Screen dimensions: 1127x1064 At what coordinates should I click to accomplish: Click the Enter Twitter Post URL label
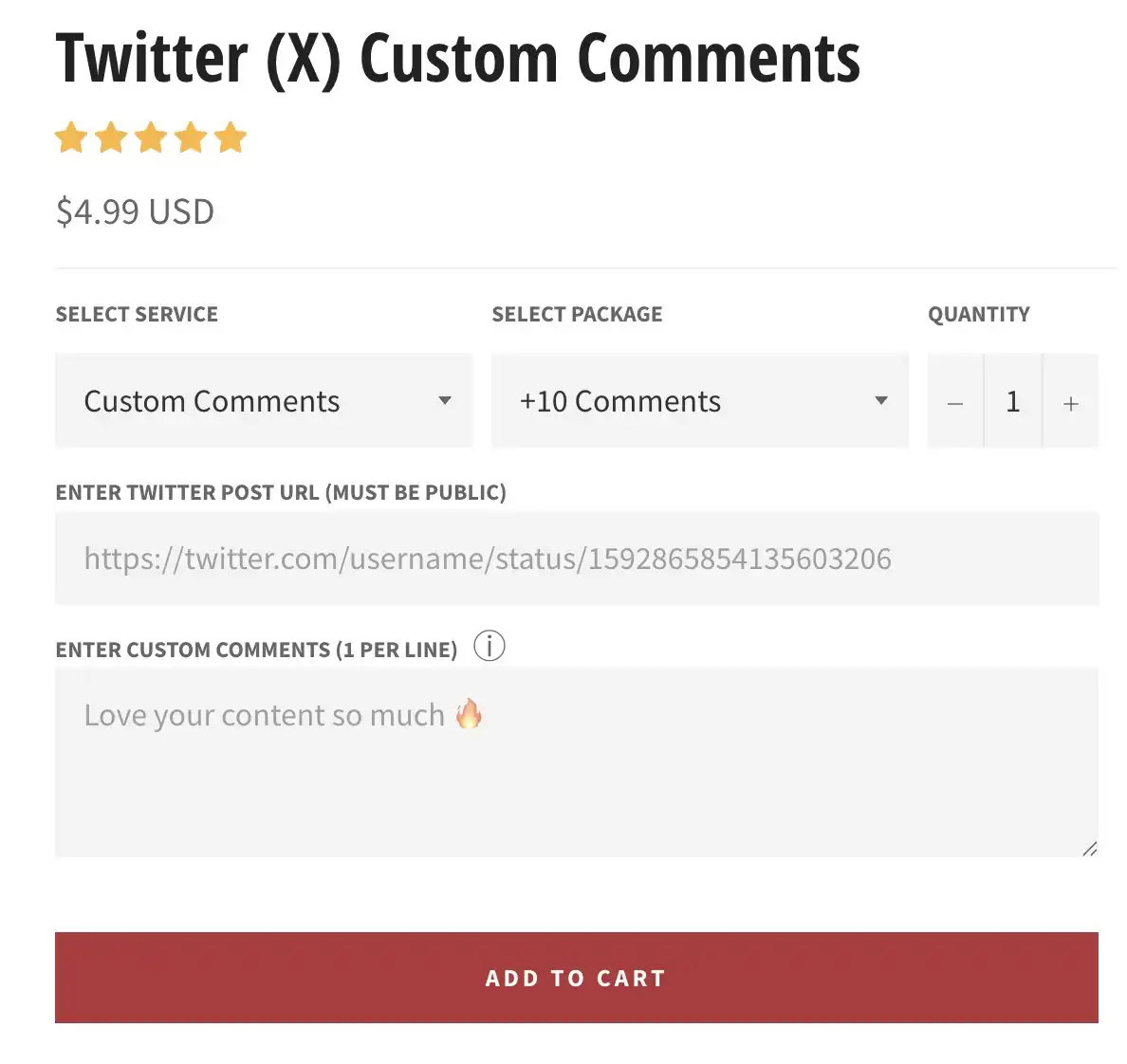click(x=281, y=492)
